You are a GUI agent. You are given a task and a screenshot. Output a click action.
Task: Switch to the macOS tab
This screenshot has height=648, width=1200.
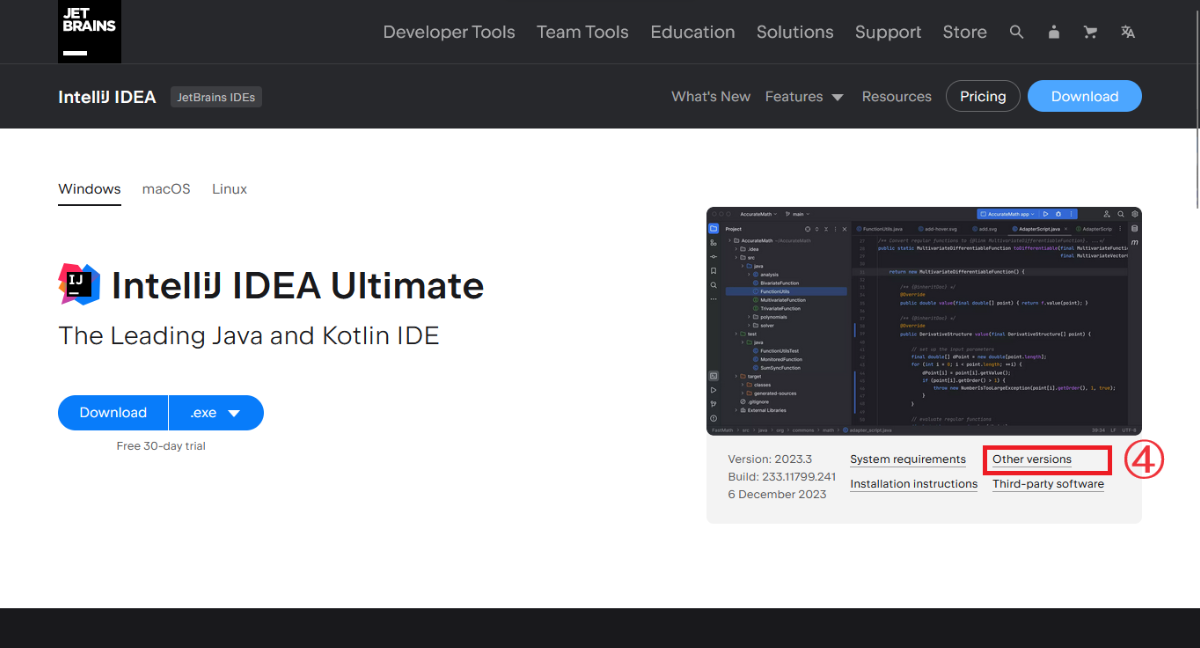(166, 189)
